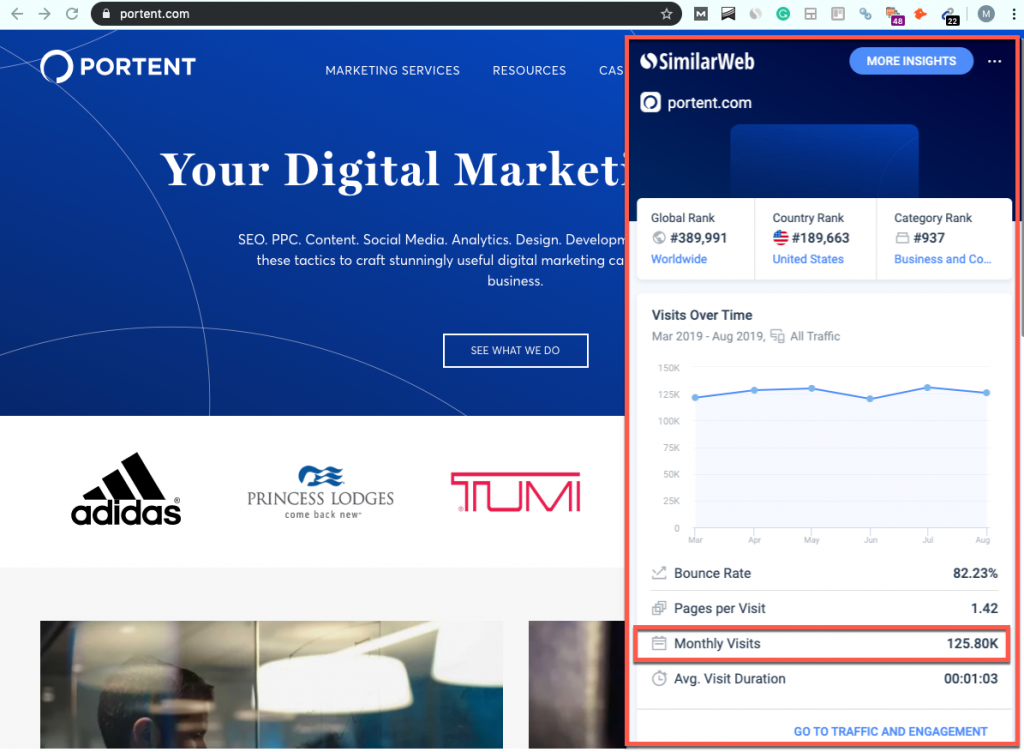Open the grey grid layout extension icon
The image size is (1024, 752).
[x=810, y=14]
